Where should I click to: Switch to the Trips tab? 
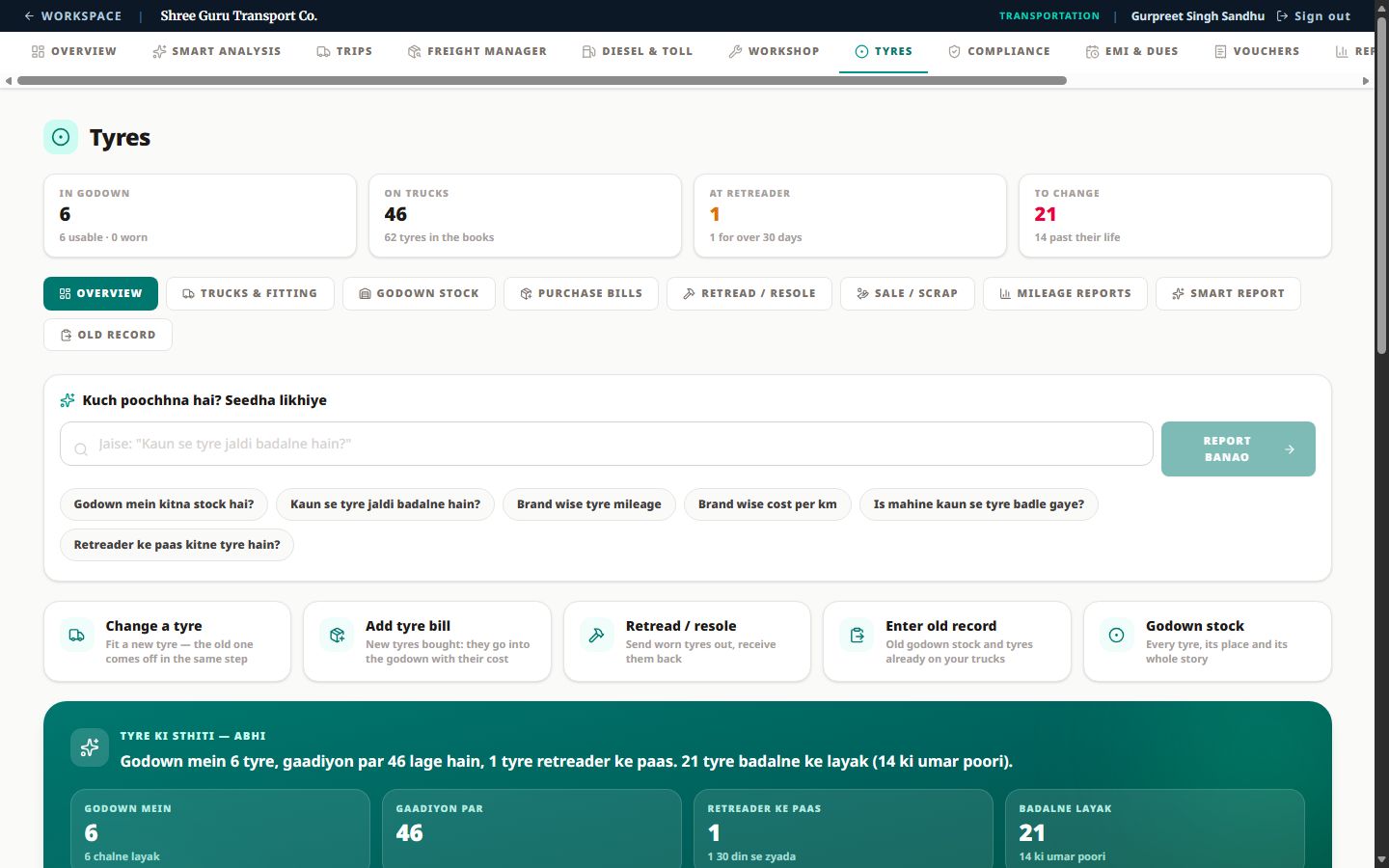pyautogui.click(x=344, y=51)
